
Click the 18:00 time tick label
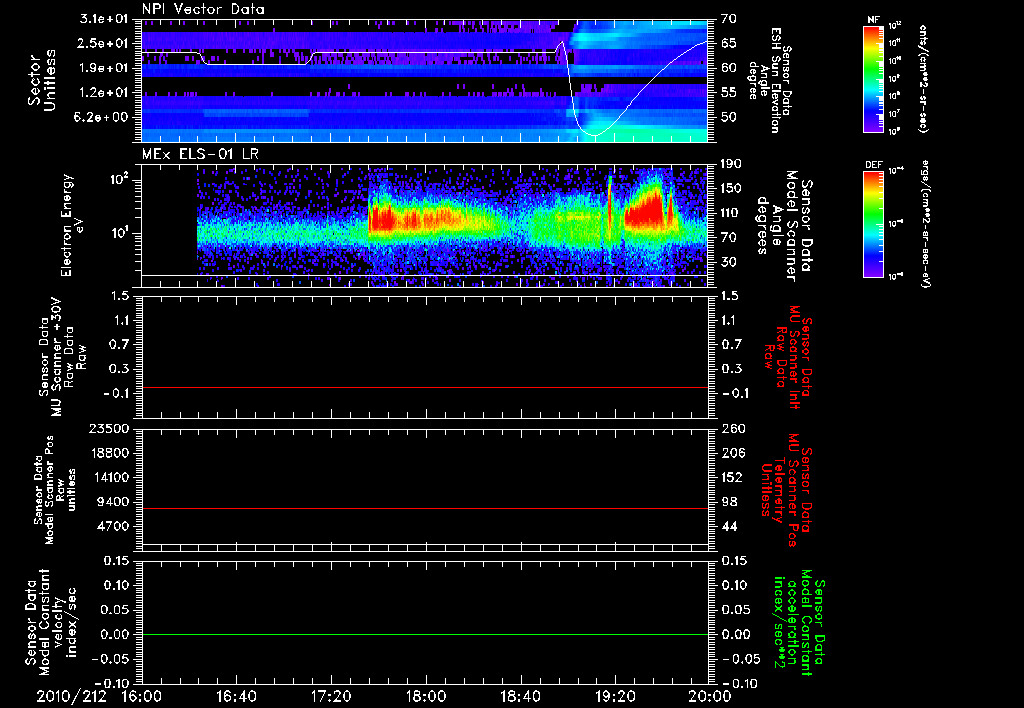point(426,696)
